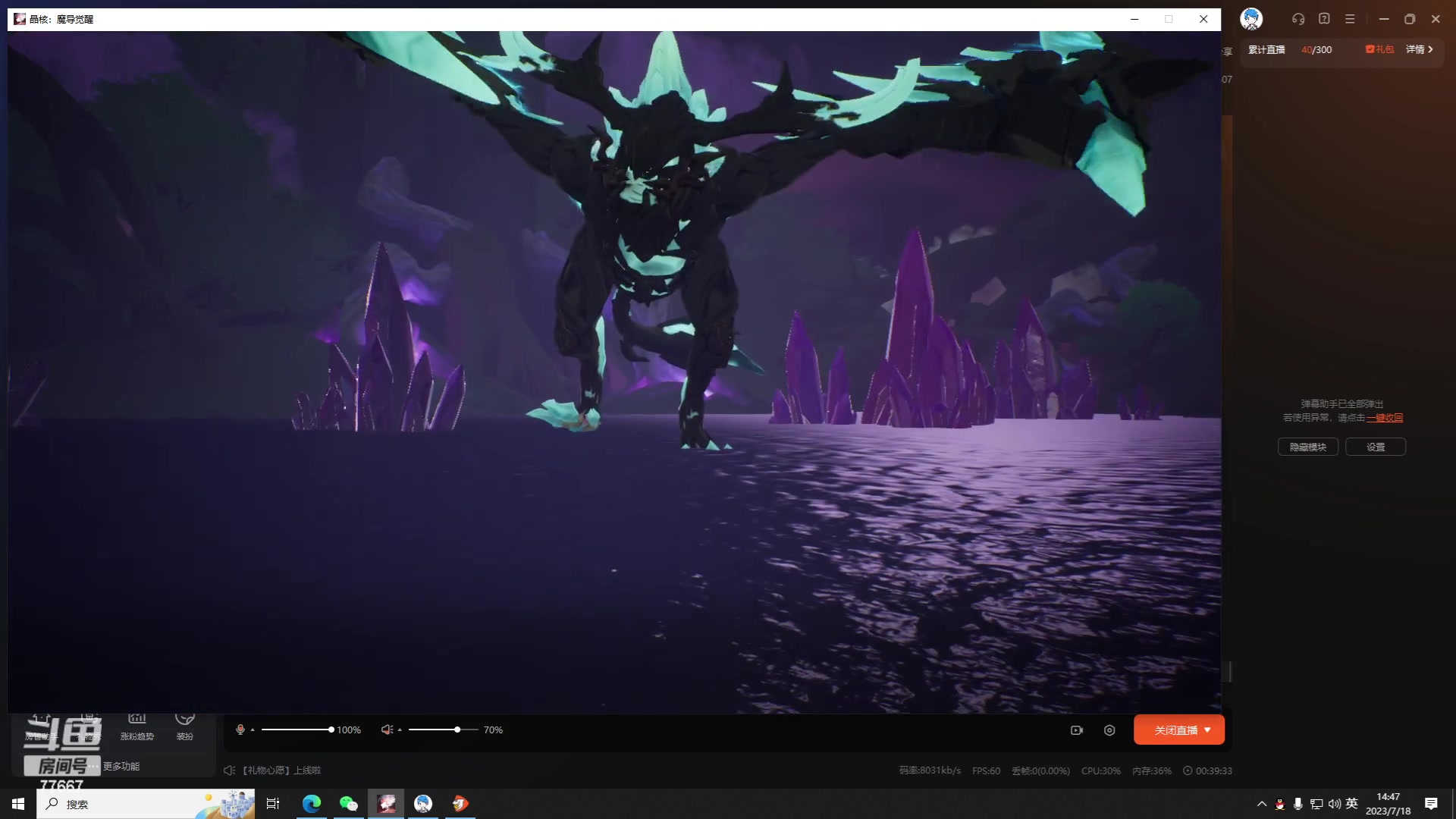Click the 累计直播 40/300 progress text
The width and height of the screenshot is (1456, 819).
click(x=1290, y=49)
